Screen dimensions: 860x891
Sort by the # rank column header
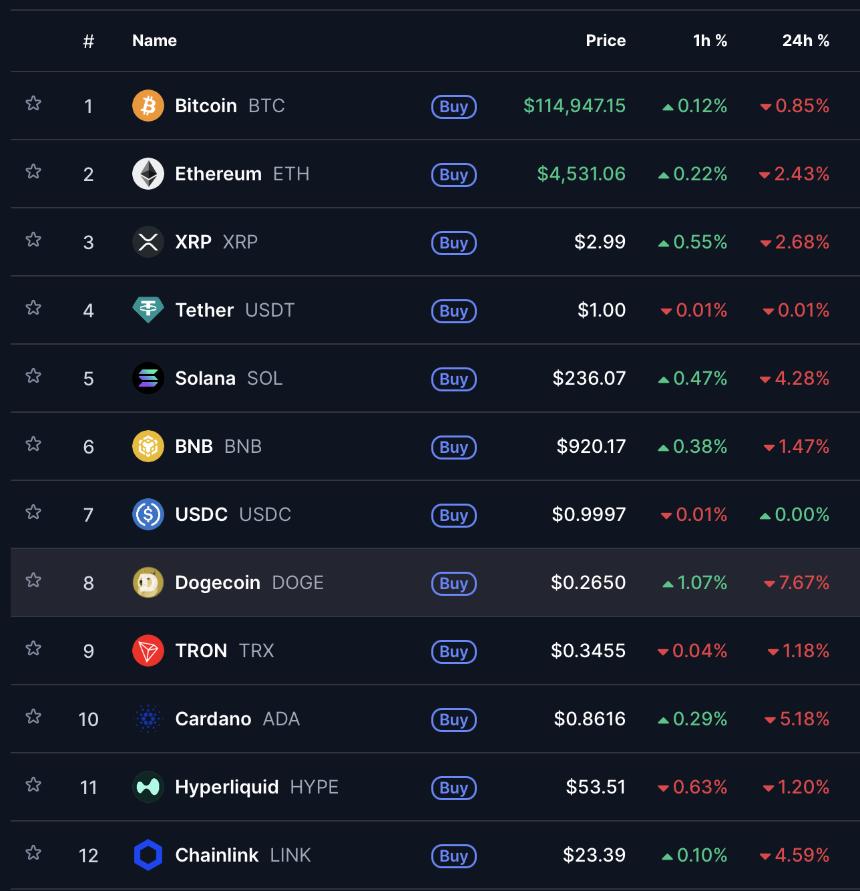(x=88, y=41)
